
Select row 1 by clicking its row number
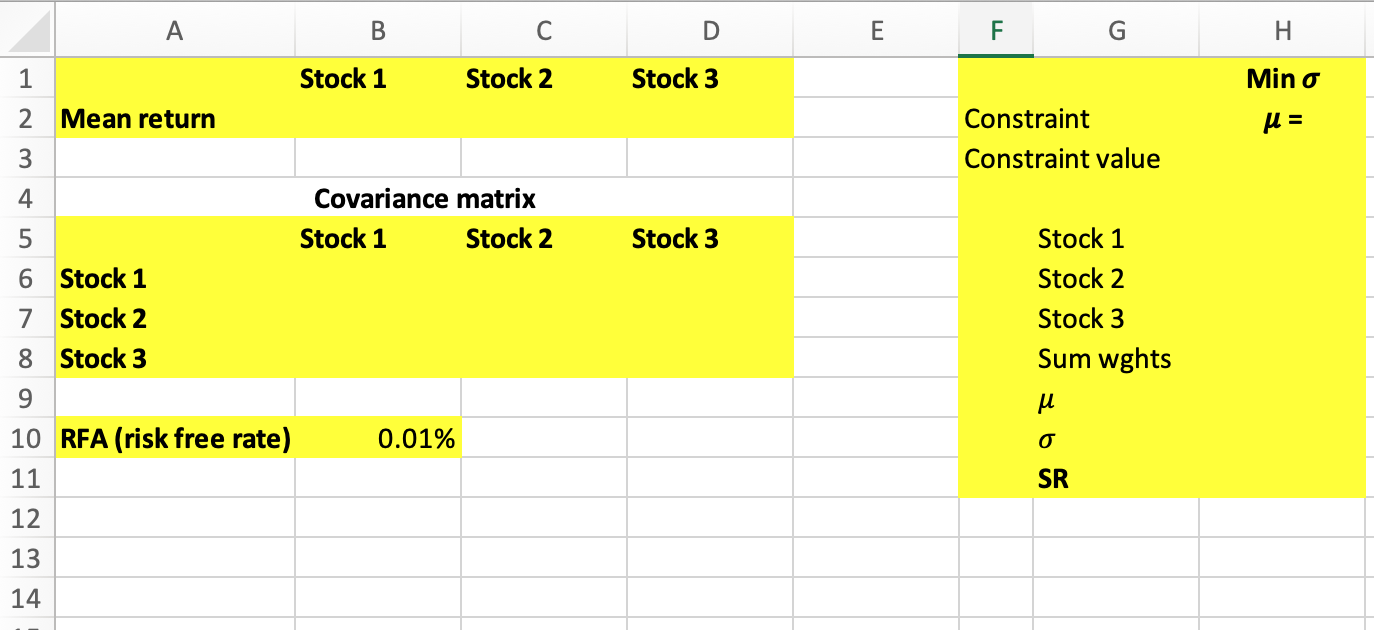[x=27, y=78]
